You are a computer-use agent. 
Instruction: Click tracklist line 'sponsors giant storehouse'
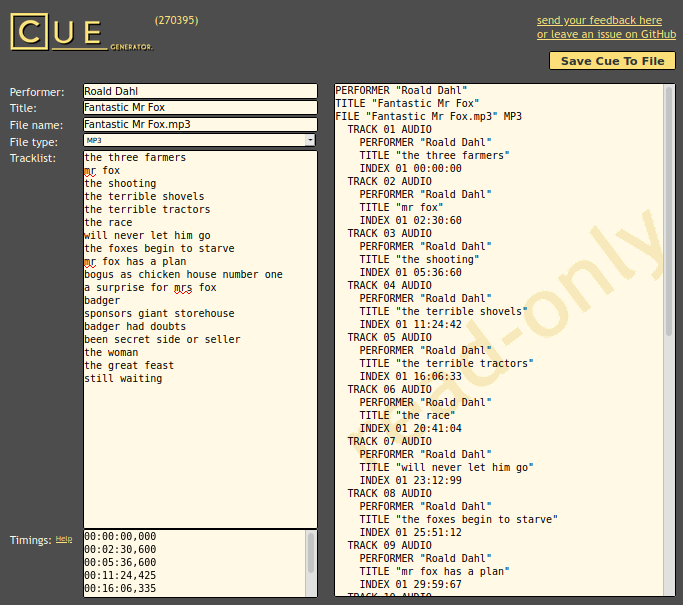pyautogui.click(x=159, y=314)
